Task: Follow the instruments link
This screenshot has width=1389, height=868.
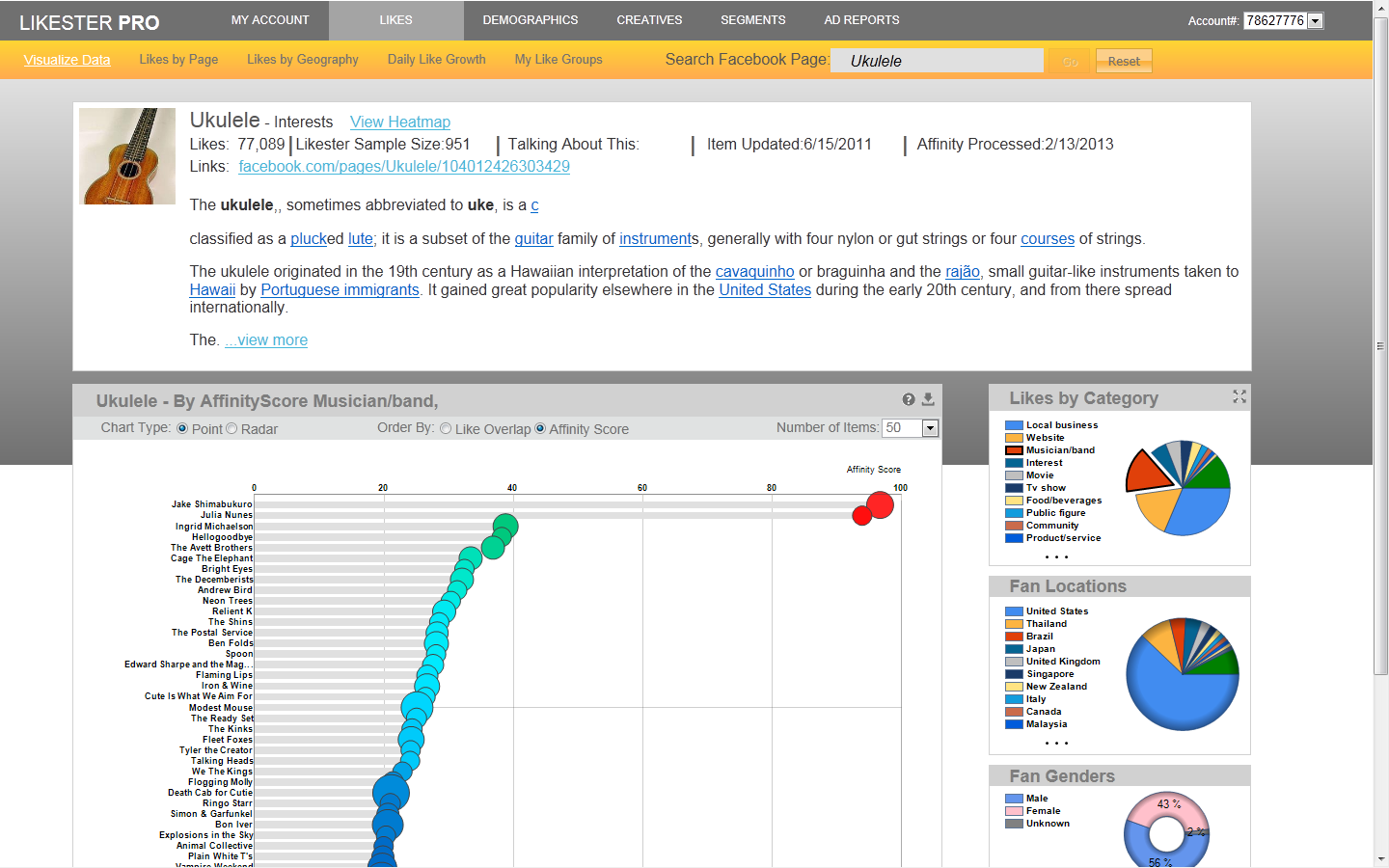Action: coord(655,239)
